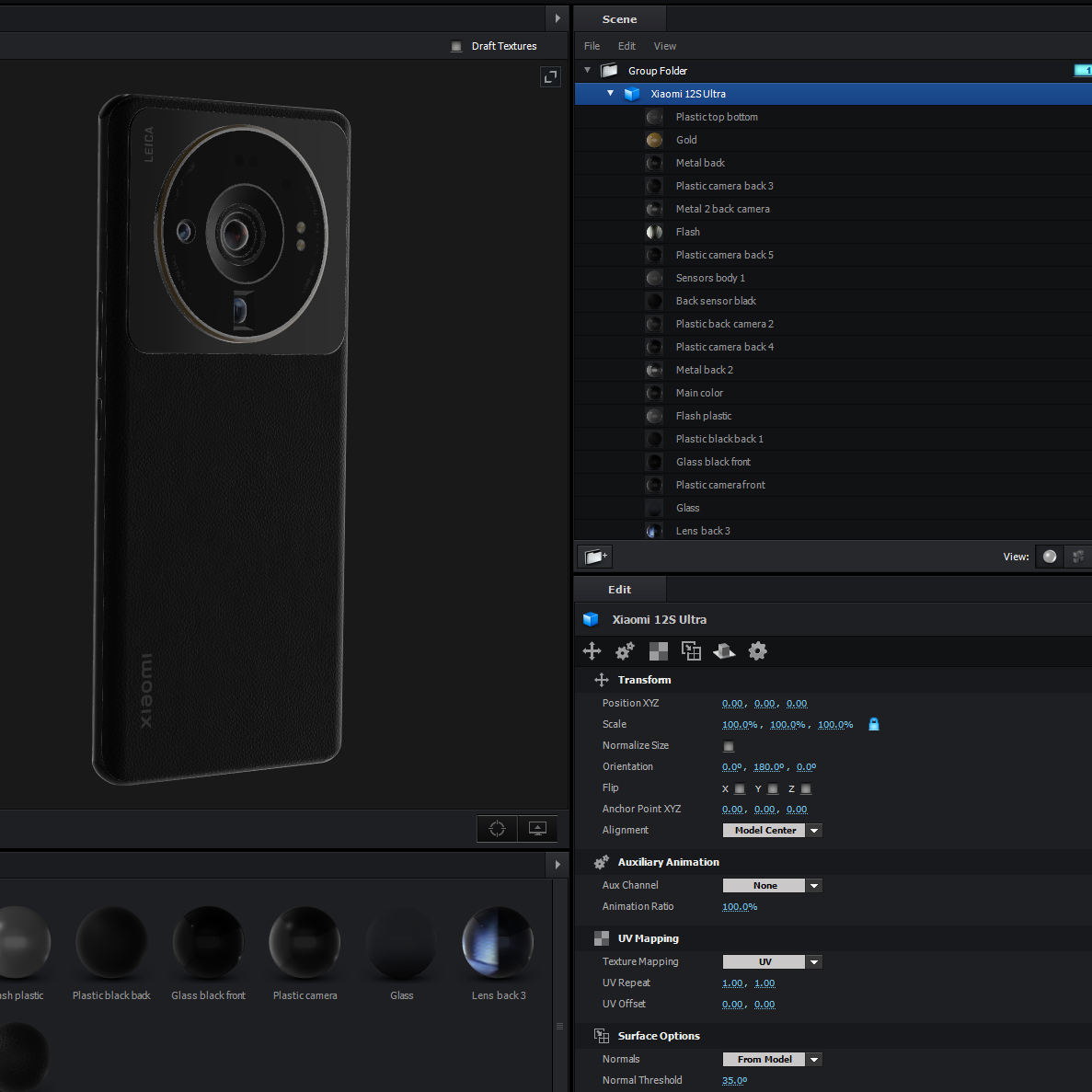The width and height of the screenshot is (1092, 1092).
Task: Select the Gold material in scene list
Action: pos(686,140)
